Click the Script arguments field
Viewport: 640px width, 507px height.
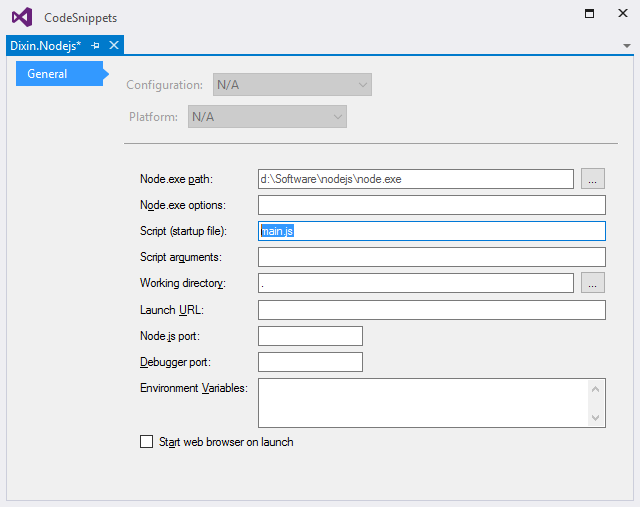pos(432,257)
